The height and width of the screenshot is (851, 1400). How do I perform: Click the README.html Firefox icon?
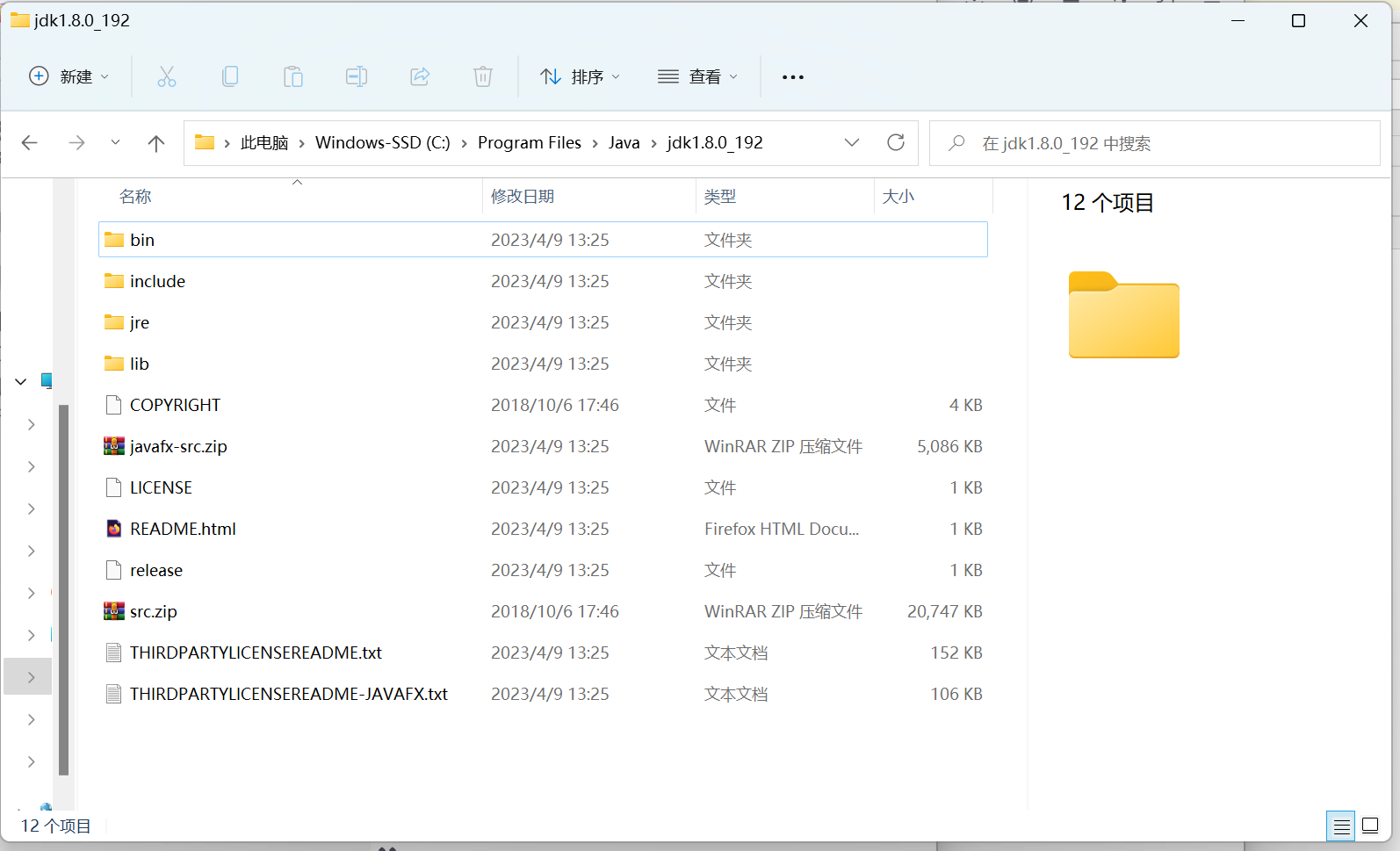(114, 529)
